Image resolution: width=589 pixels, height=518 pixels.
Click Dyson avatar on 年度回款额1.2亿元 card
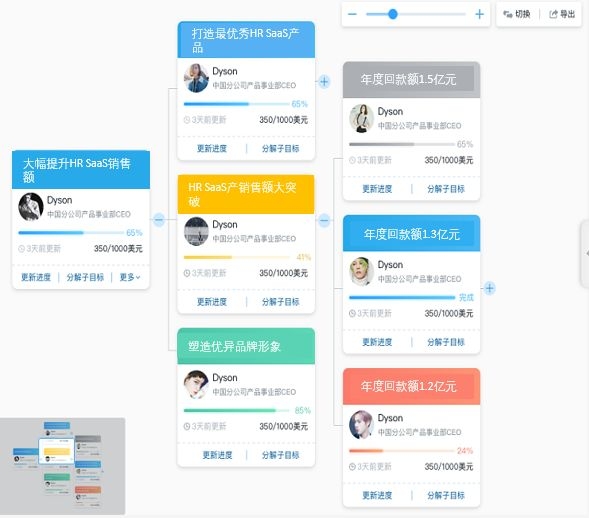pyautogui.click(x=361, y=424)
